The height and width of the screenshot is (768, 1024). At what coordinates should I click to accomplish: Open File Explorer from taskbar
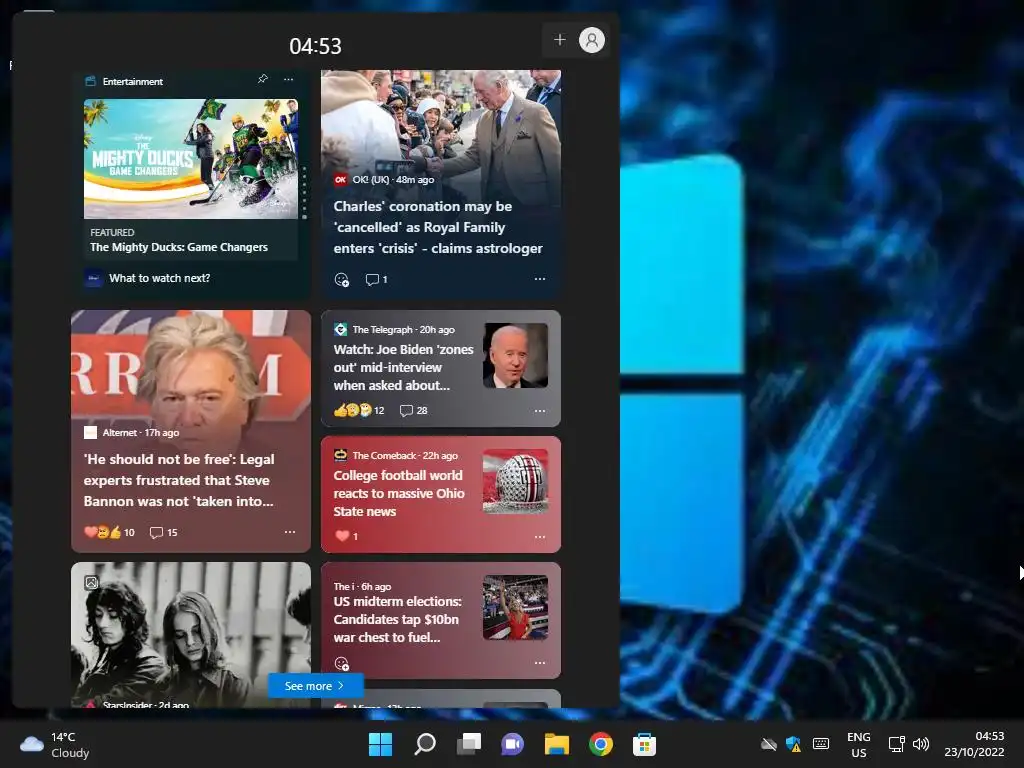(557, 744)
